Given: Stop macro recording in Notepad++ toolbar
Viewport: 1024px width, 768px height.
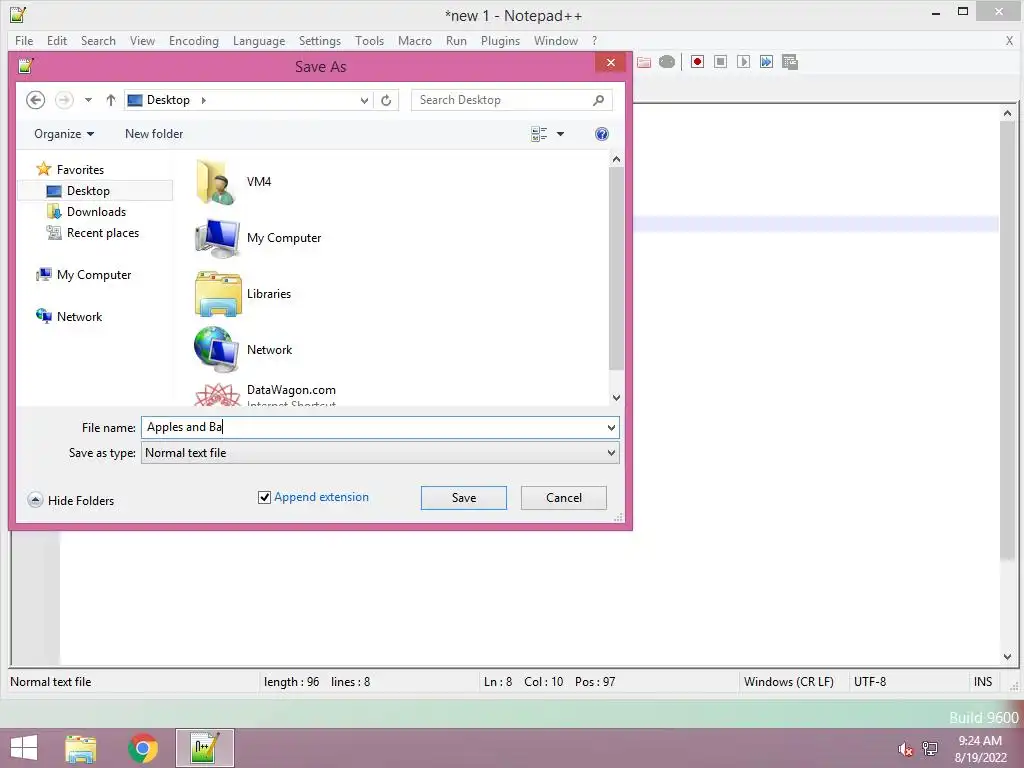Looking at the screenshot, I should tap(720, 62).
